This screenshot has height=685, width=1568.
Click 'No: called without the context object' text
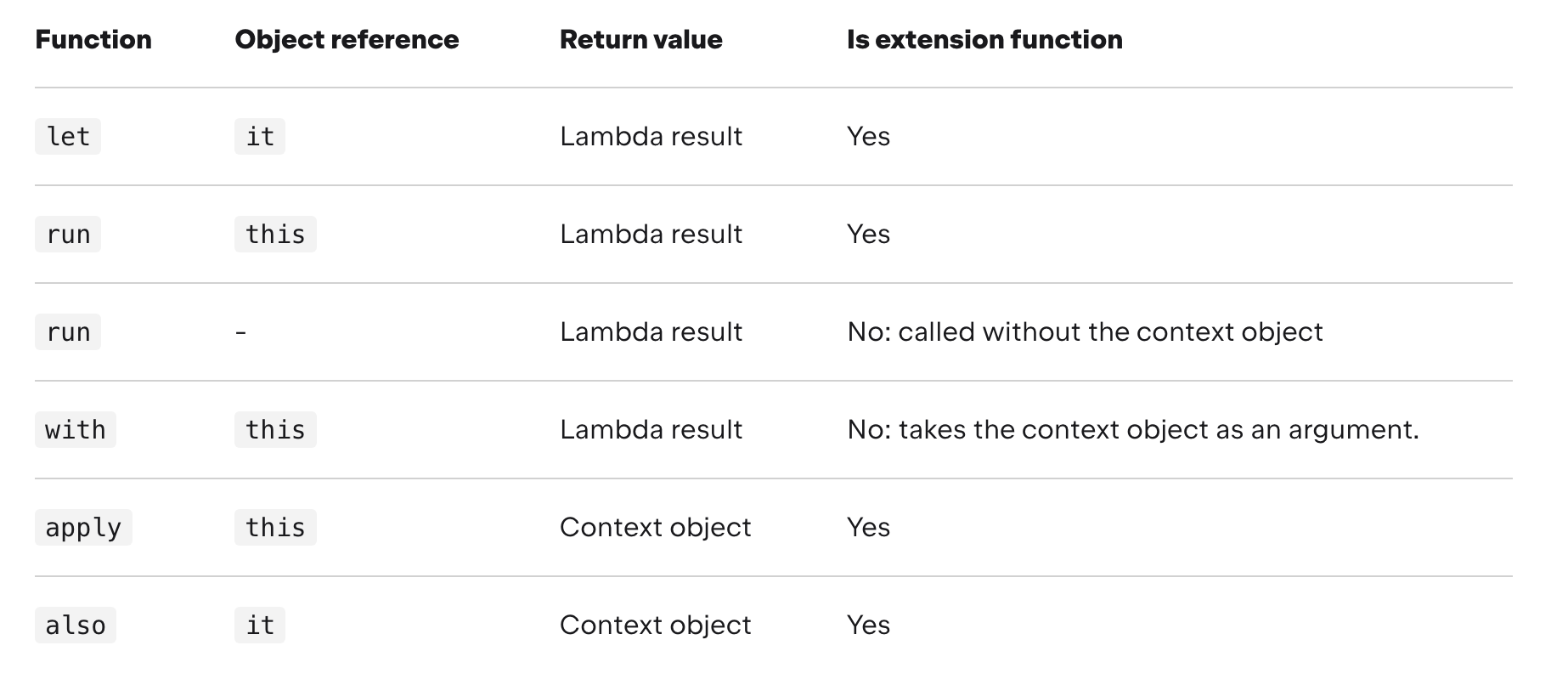point(1085,332)
